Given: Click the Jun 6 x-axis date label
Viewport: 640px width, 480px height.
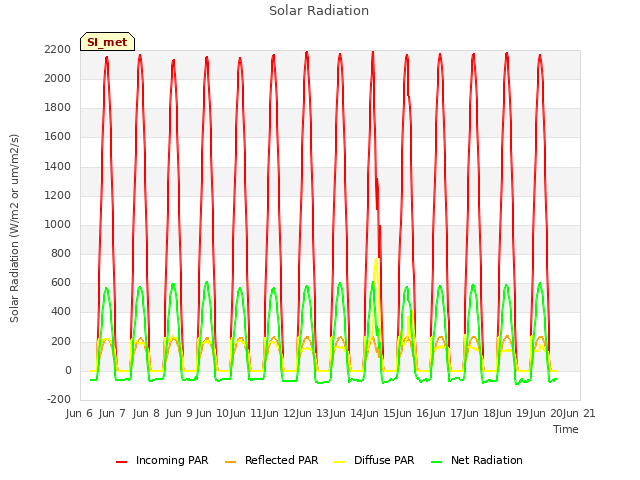Looking at the screenshot, I should click(x=79, y=413).
